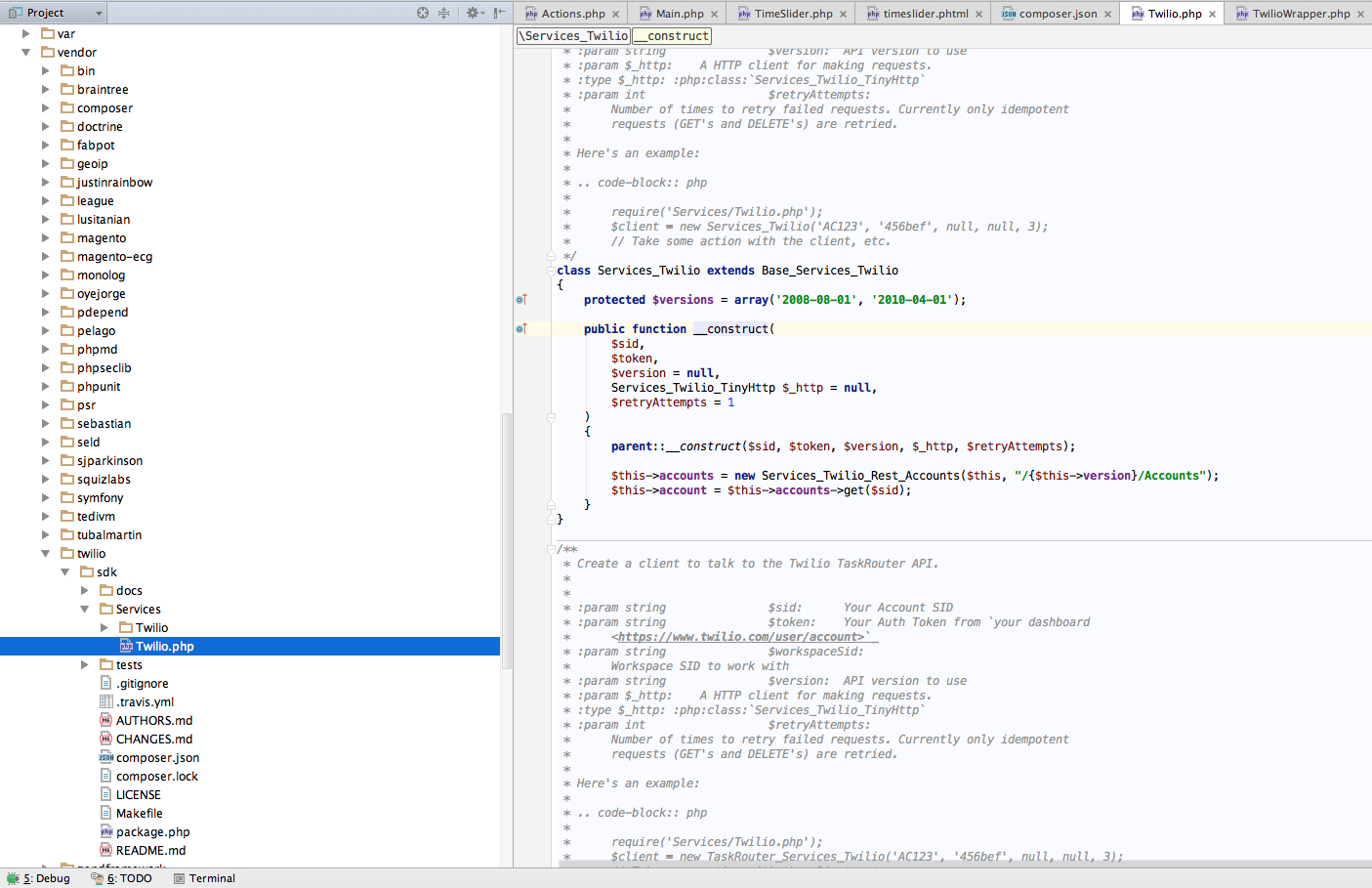Click the collapse all icon in Project panel
Viewport: 1372px width, 888px height.
pyautogui.click(x=443, y=13)
